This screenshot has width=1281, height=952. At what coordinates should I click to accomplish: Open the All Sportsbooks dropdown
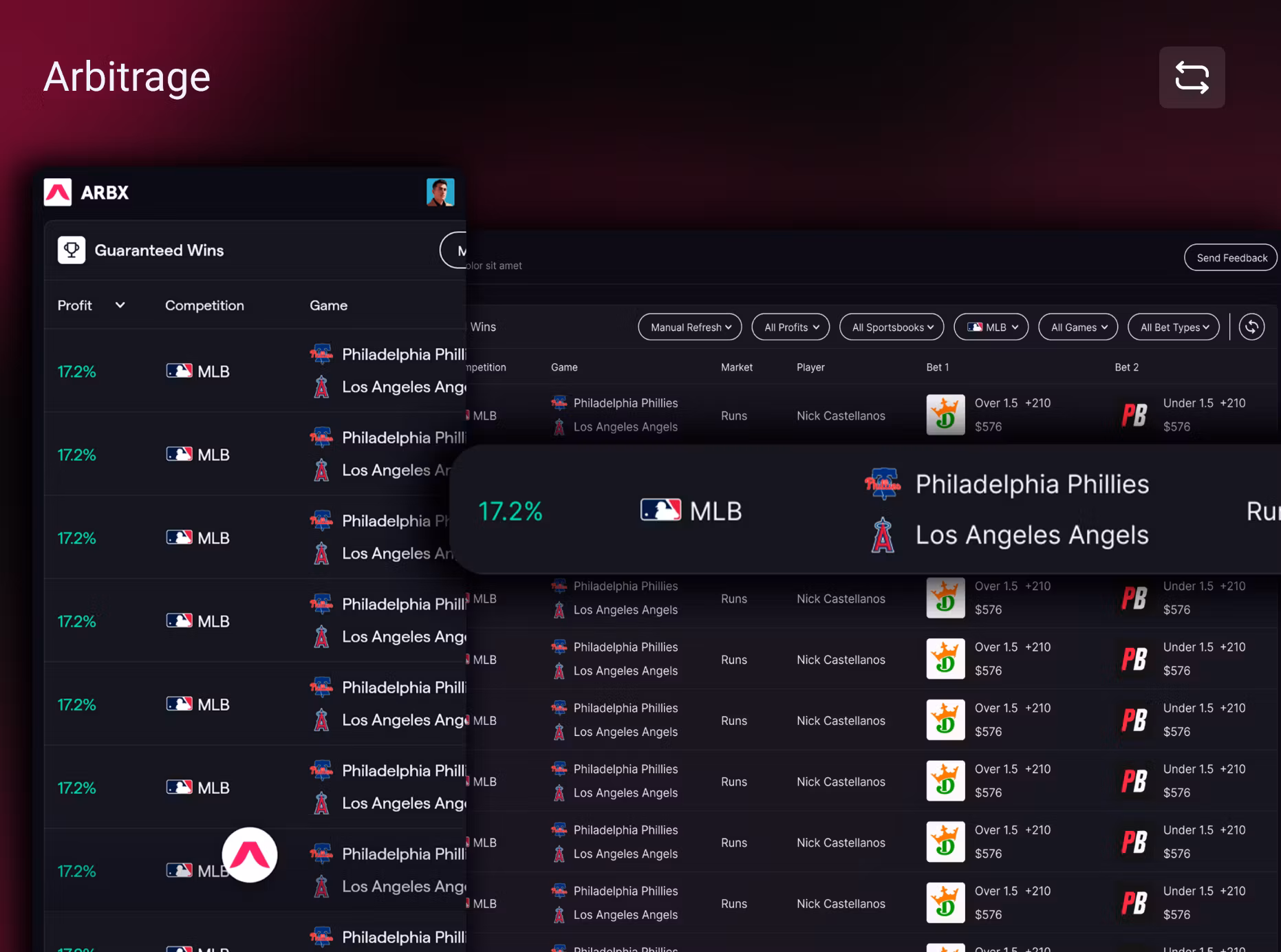[x=892, y=327]
